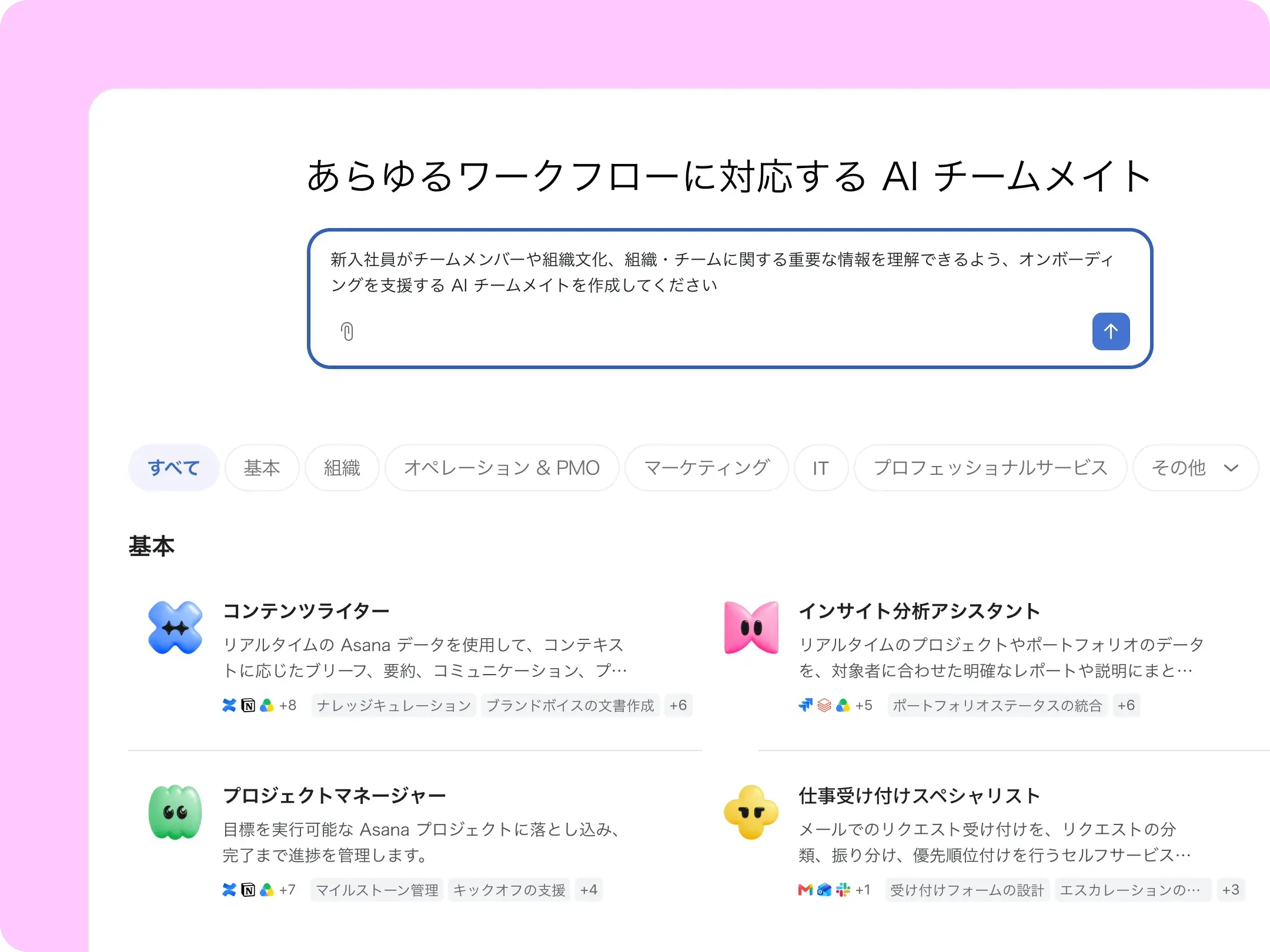The image size is (1270, 952).
Task: Submit prompt with blue arrow button
Action: (1111, 331)
